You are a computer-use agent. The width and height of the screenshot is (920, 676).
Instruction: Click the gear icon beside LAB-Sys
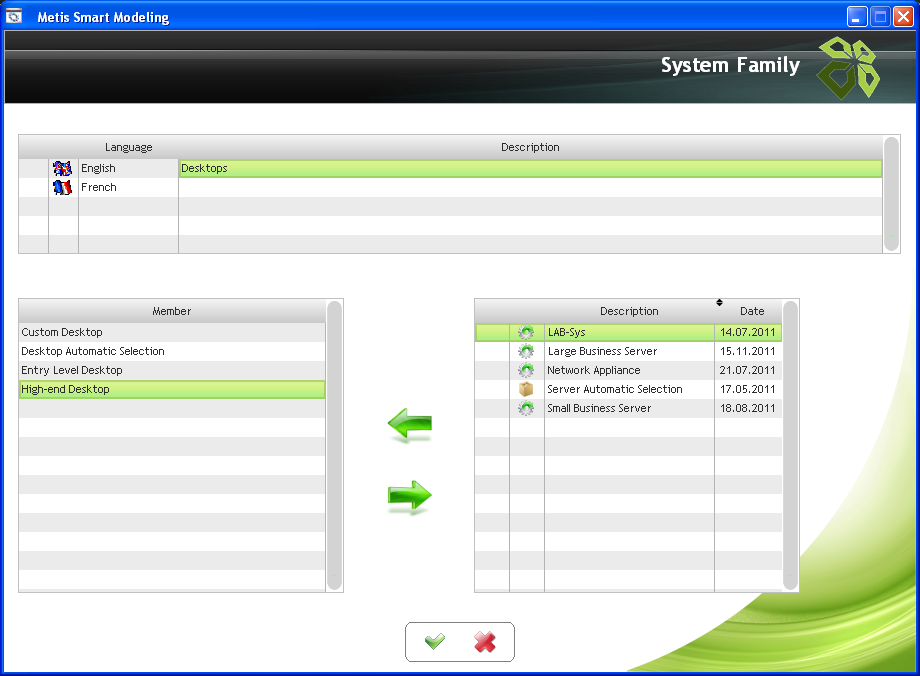pyautogui.click(x=526, y=332)
